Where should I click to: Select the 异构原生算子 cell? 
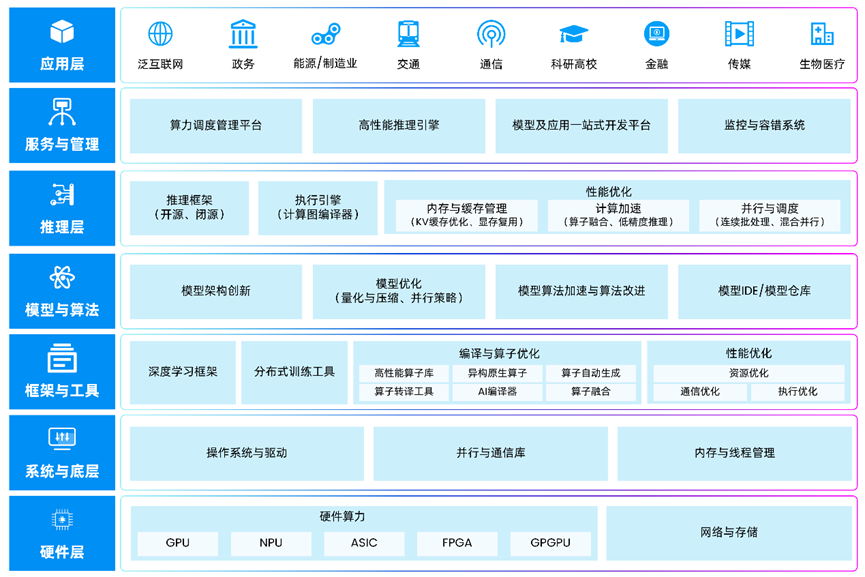tap(497, 373)
